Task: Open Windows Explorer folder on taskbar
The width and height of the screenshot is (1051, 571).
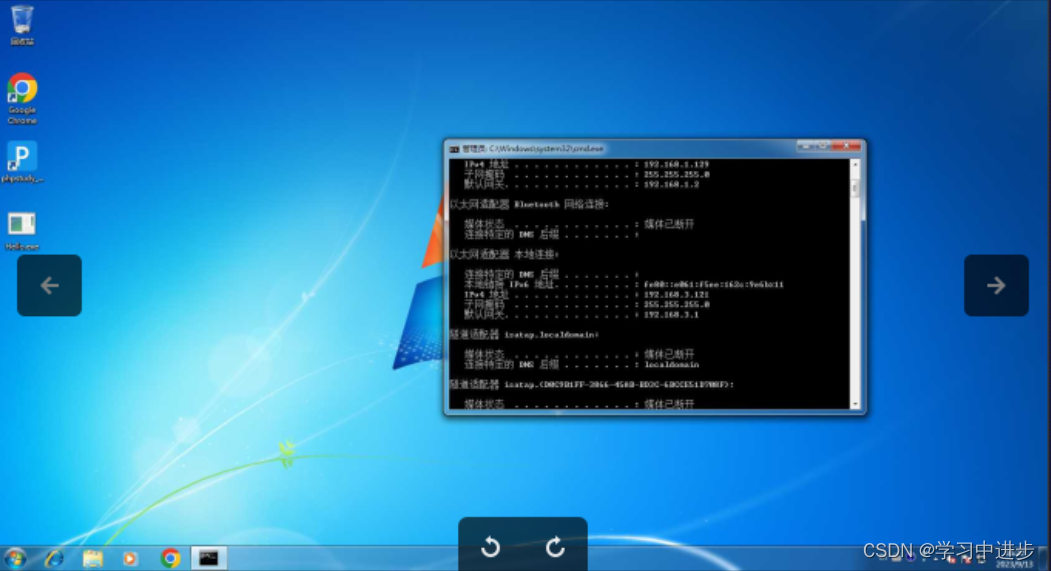Action: [92, 558]
